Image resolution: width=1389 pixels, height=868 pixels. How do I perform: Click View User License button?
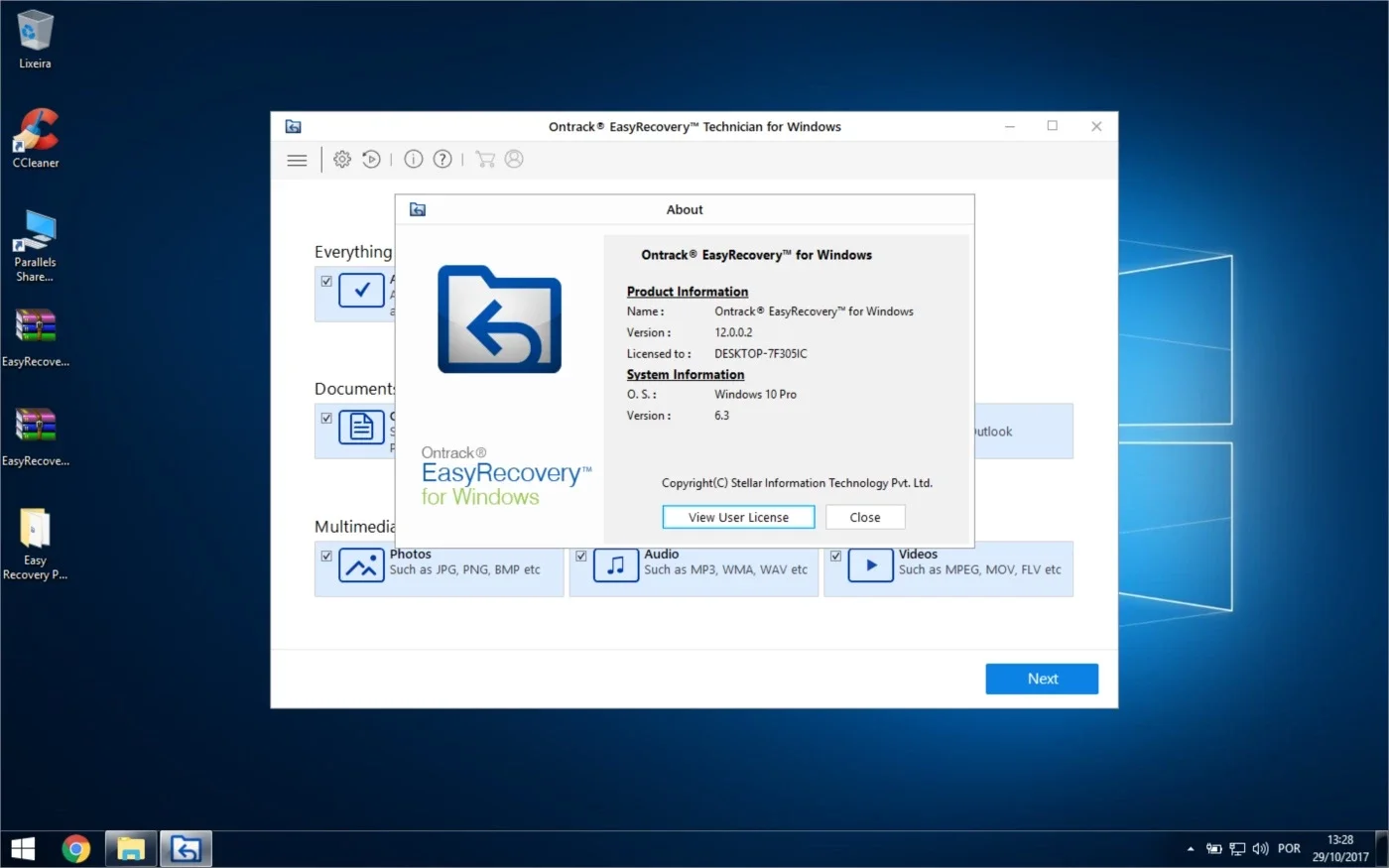739,517
